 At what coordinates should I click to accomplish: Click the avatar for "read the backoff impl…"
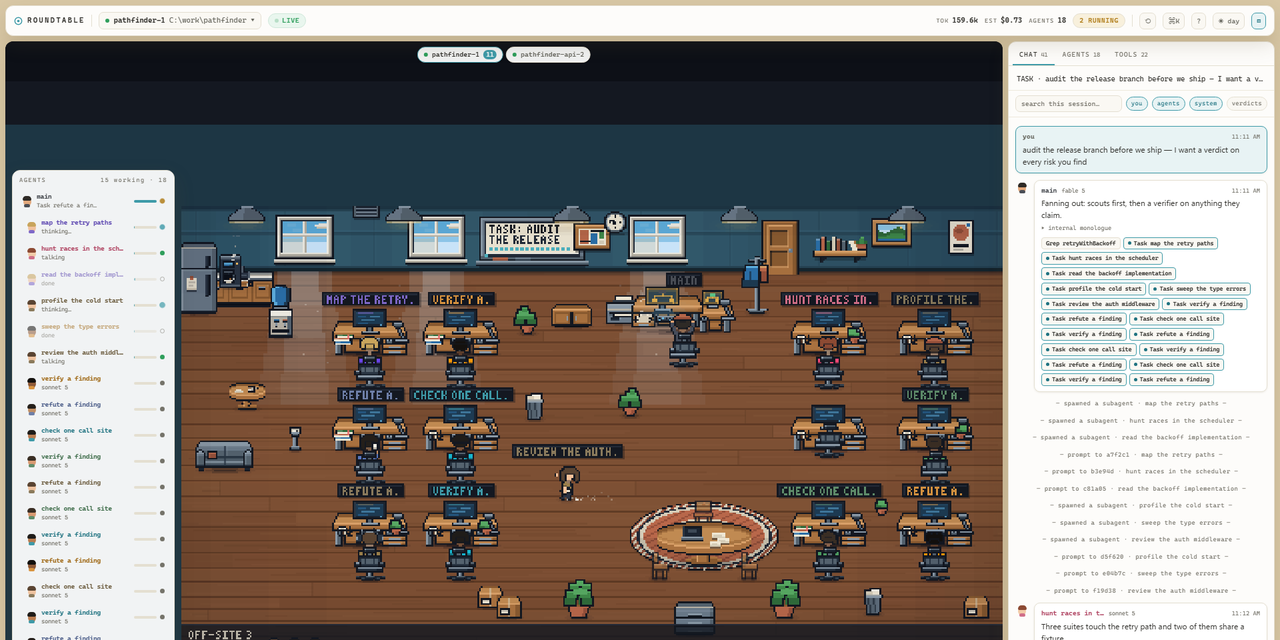click(x=32, y=279)
